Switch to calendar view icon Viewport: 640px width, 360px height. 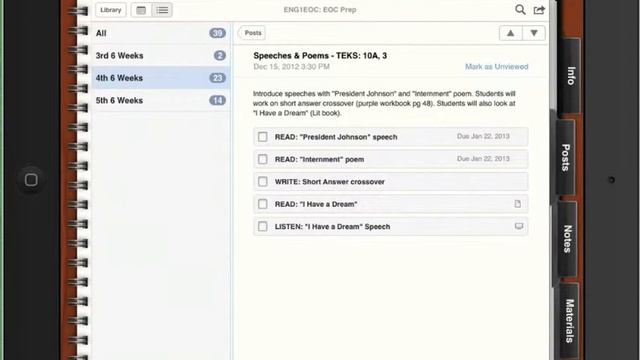(141, 10)
